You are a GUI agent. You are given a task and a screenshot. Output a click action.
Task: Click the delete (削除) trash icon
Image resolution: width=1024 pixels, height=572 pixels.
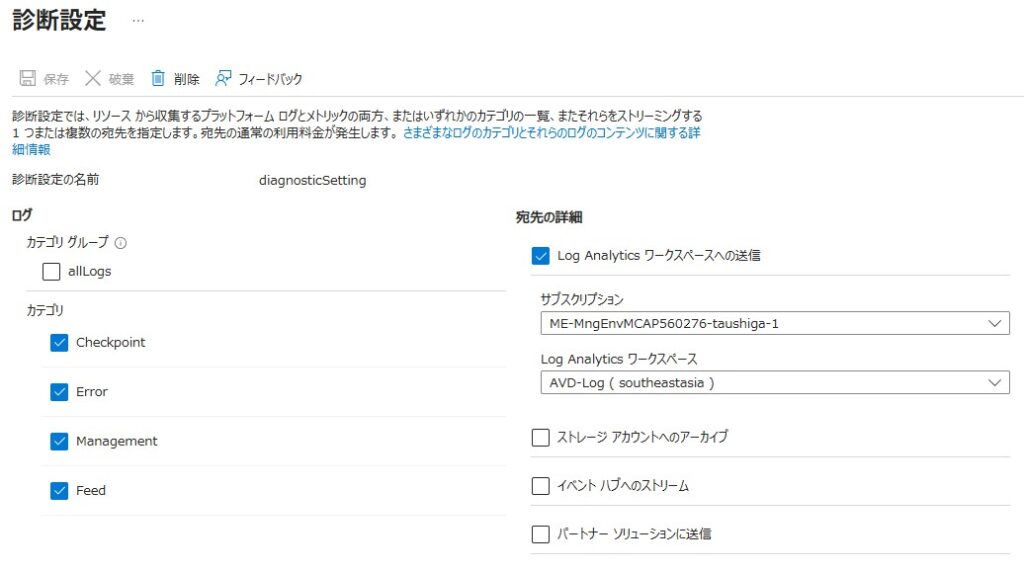click(x=158, y=78)
